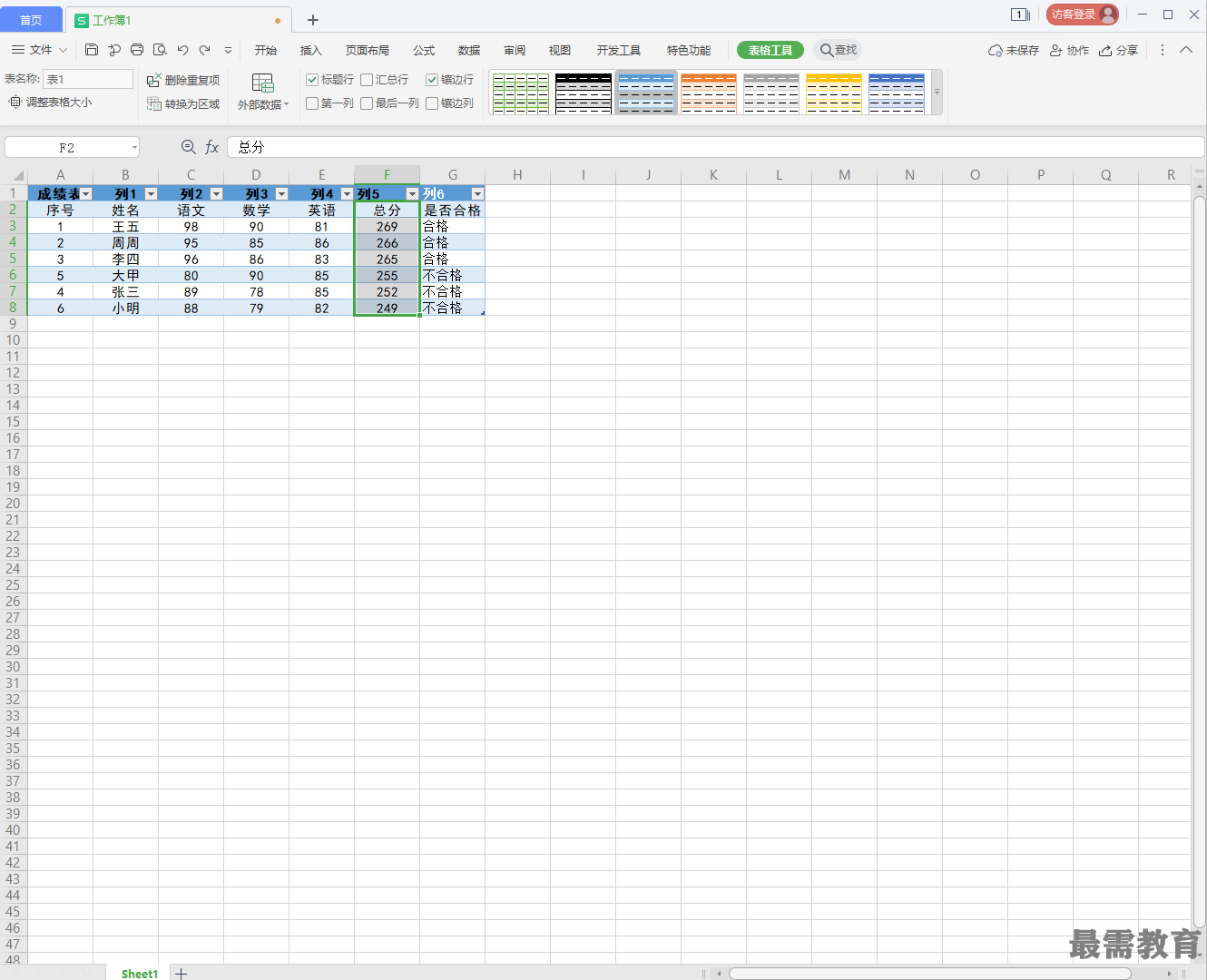Click the select-all corner triangle of the grid
1207x980 pixels.
tap(17, 175)
